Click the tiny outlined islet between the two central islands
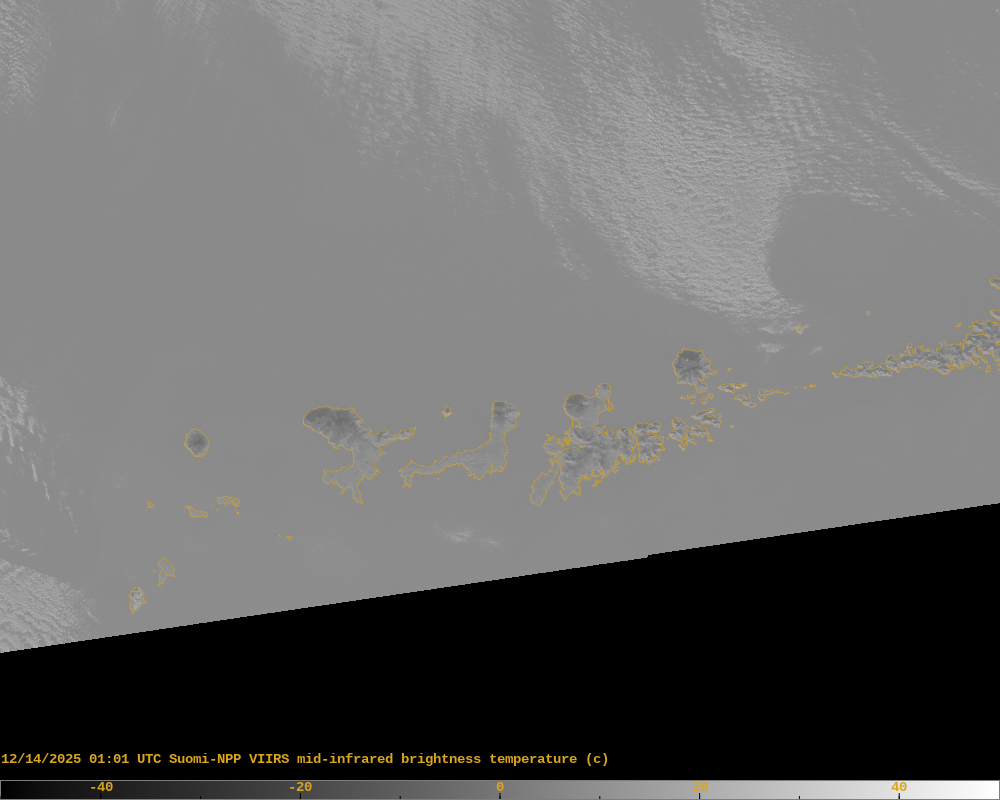This screenshot has height=800, width=1000. click(447, 411)
